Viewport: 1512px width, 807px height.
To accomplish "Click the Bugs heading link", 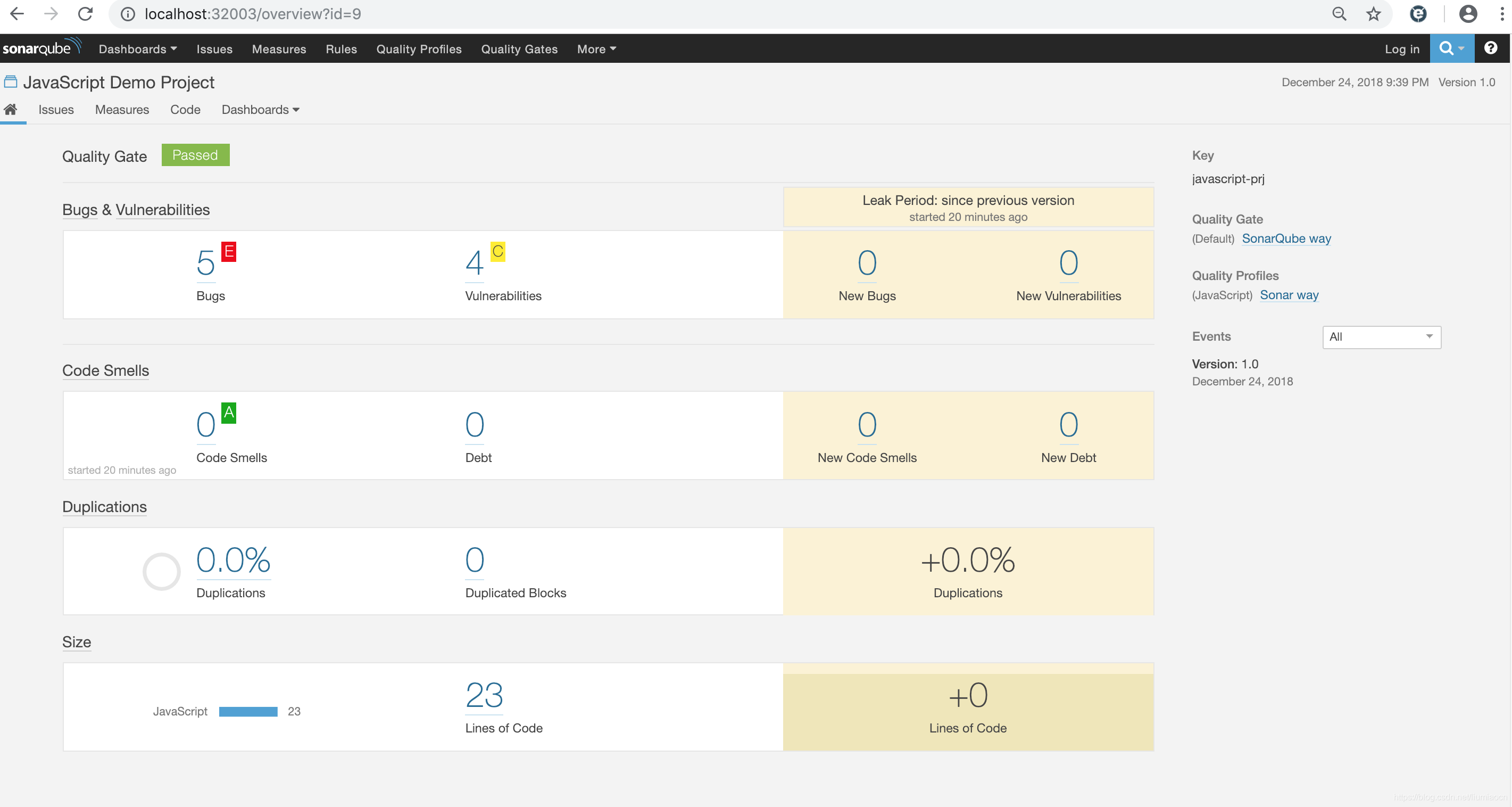I will (80, 210).
